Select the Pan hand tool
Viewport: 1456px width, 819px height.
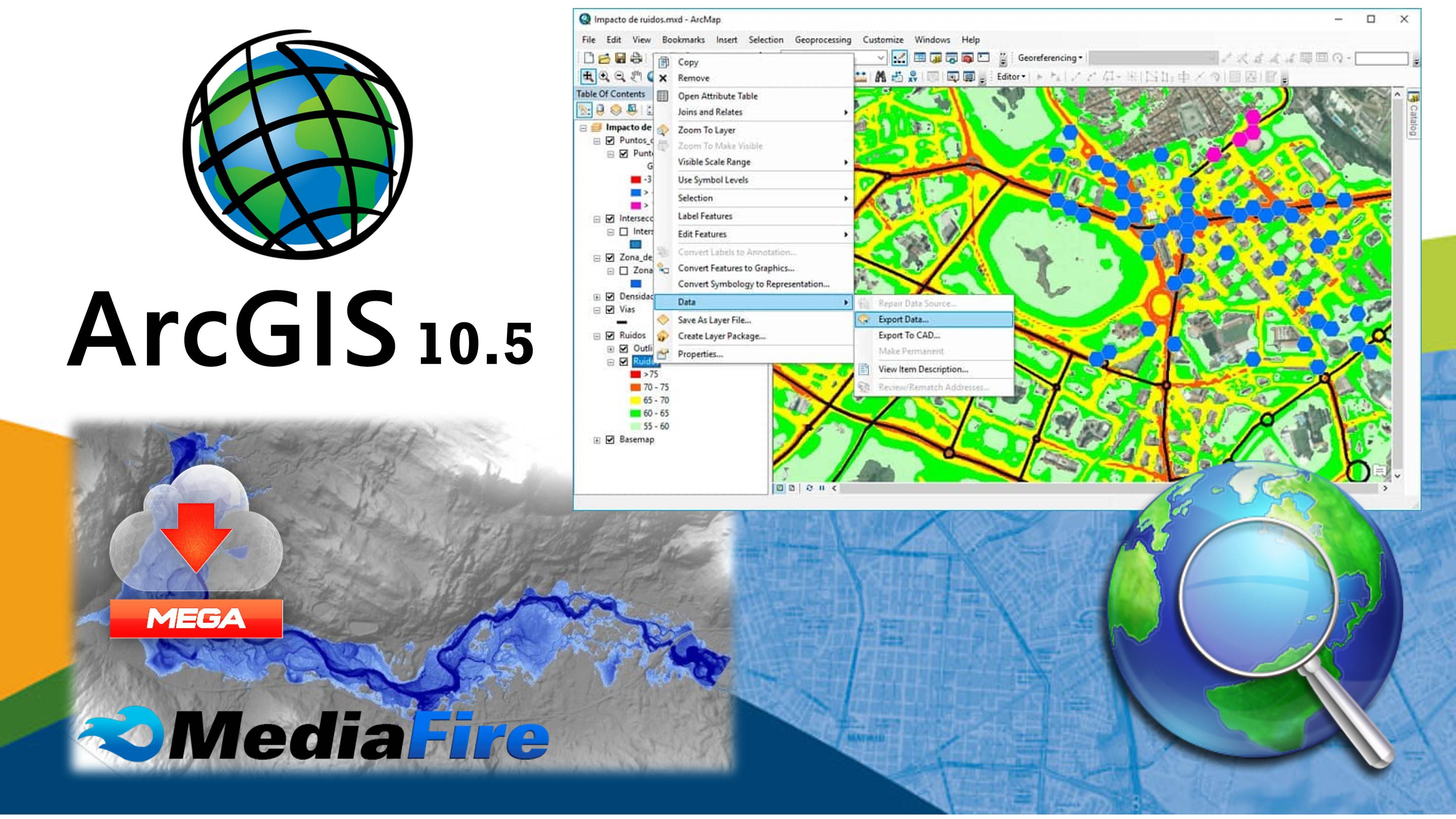(636, 77)
